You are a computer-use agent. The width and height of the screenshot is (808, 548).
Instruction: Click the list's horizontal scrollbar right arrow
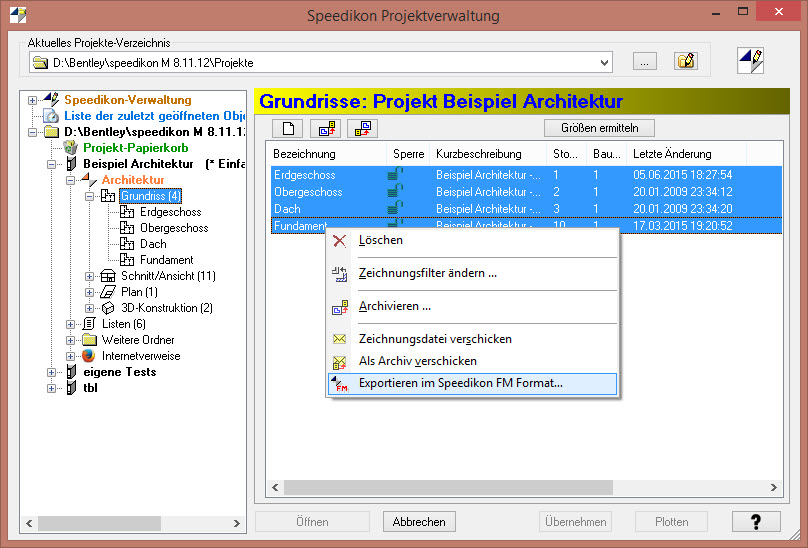[x=773, y=487]
